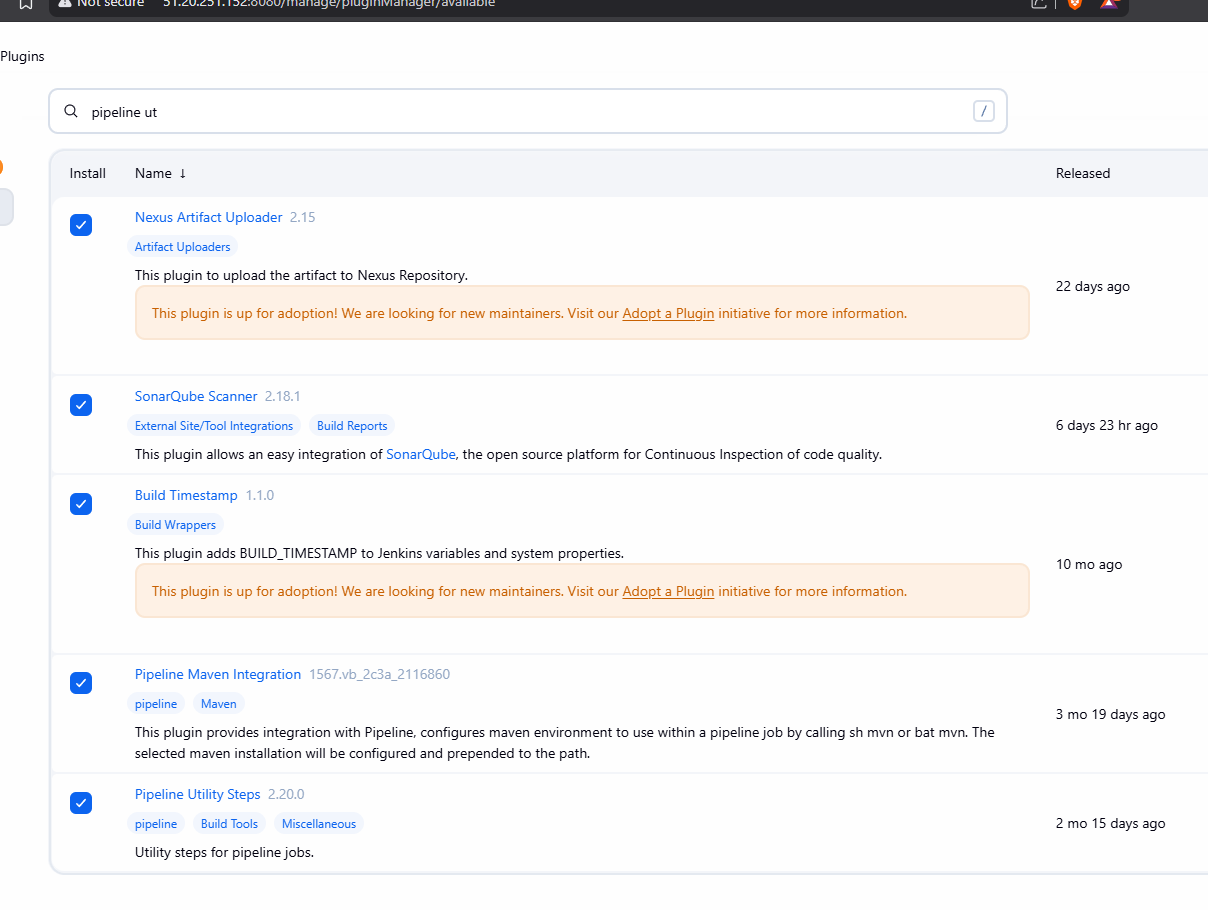Click pipeline tag under Pipeline Maven Integration
This screenshot has width=1208, height=910.
156,704
